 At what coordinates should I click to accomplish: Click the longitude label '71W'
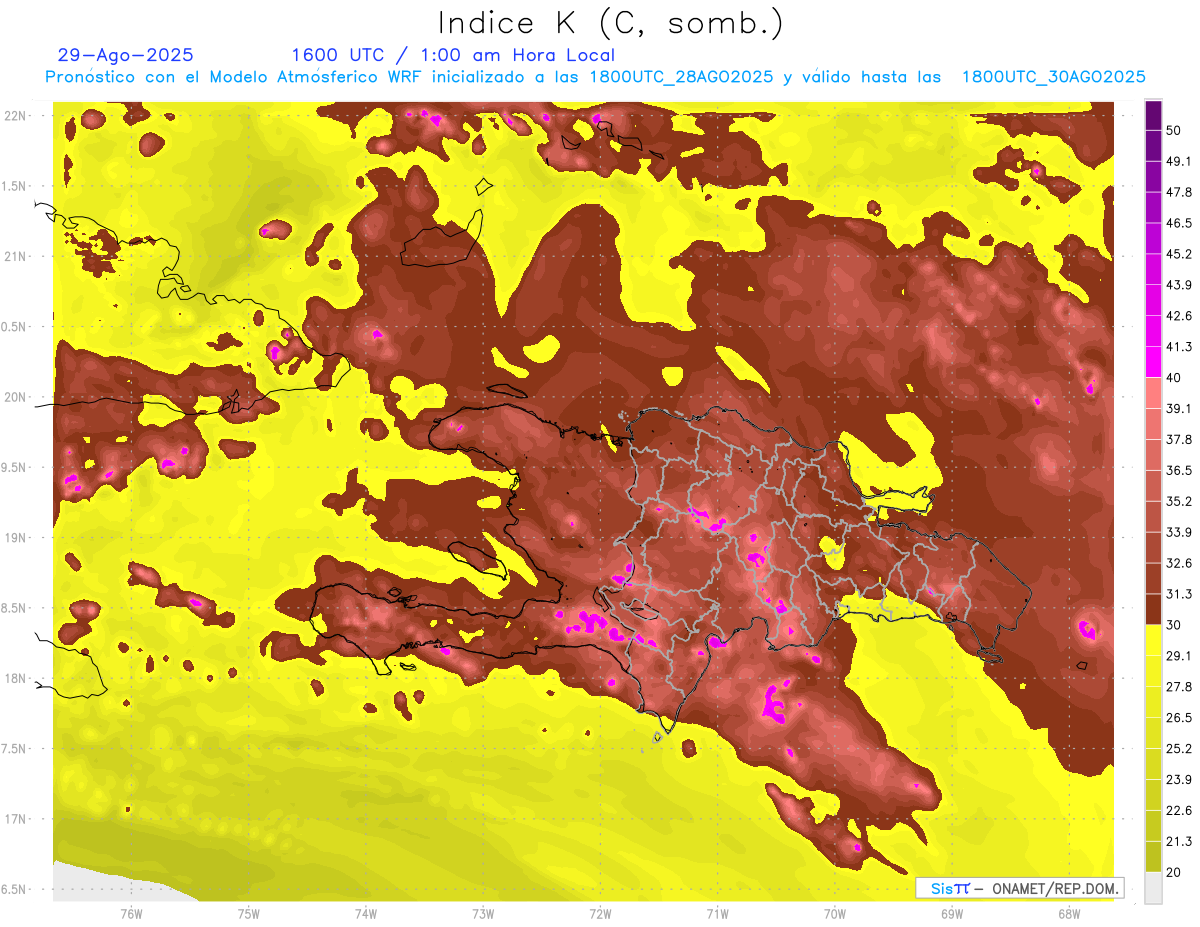pyautogui.click(x=717, y=913)
